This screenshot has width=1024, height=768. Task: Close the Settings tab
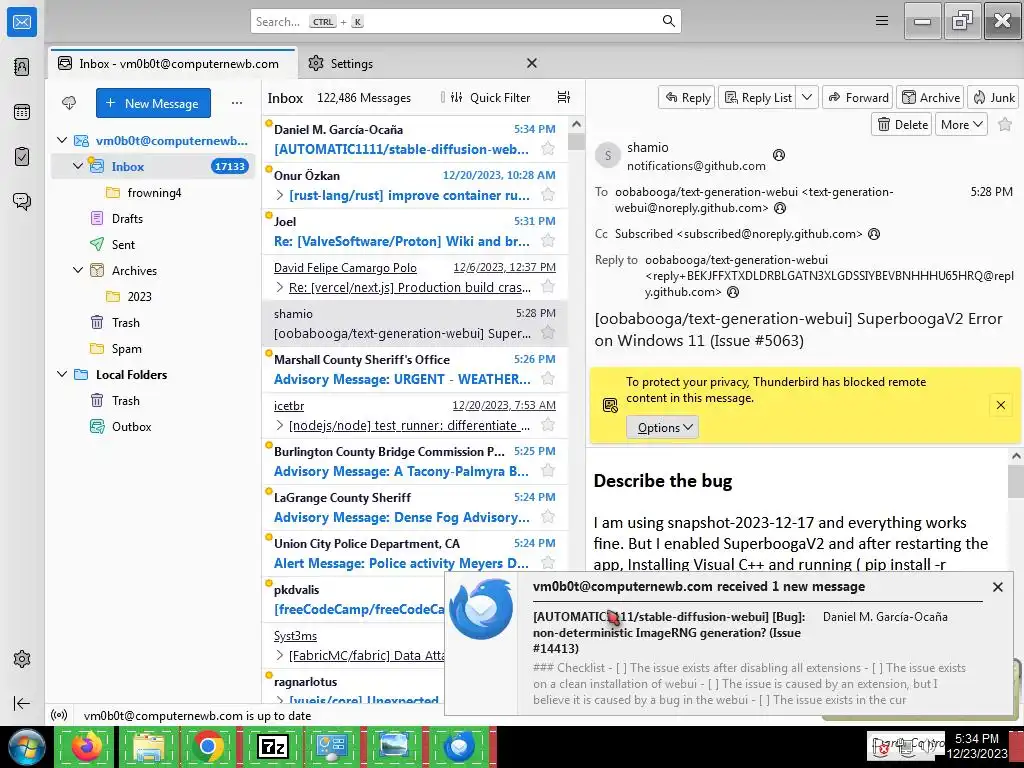[532, 63]
